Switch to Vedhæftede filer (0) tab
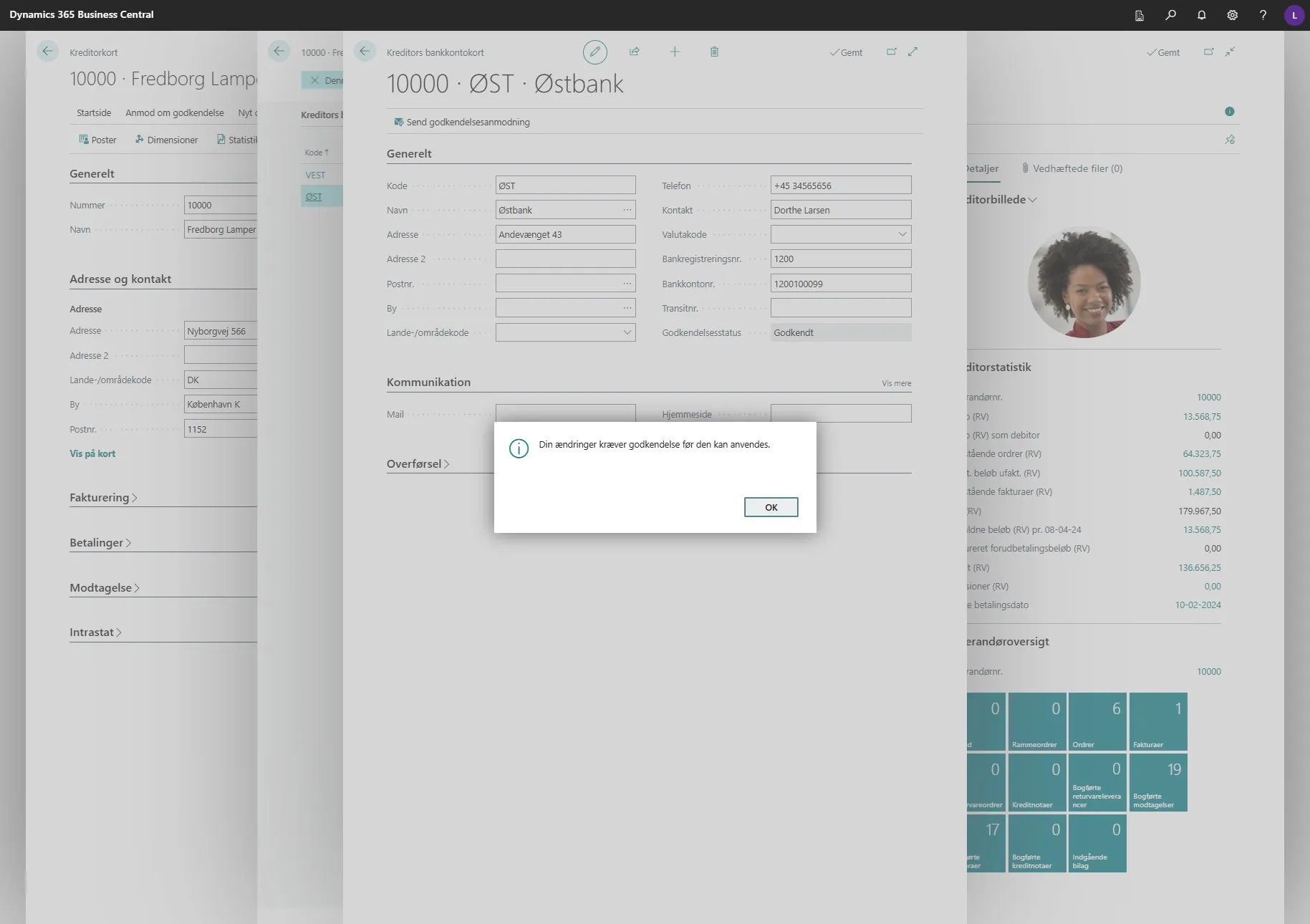 [1072, 168]
